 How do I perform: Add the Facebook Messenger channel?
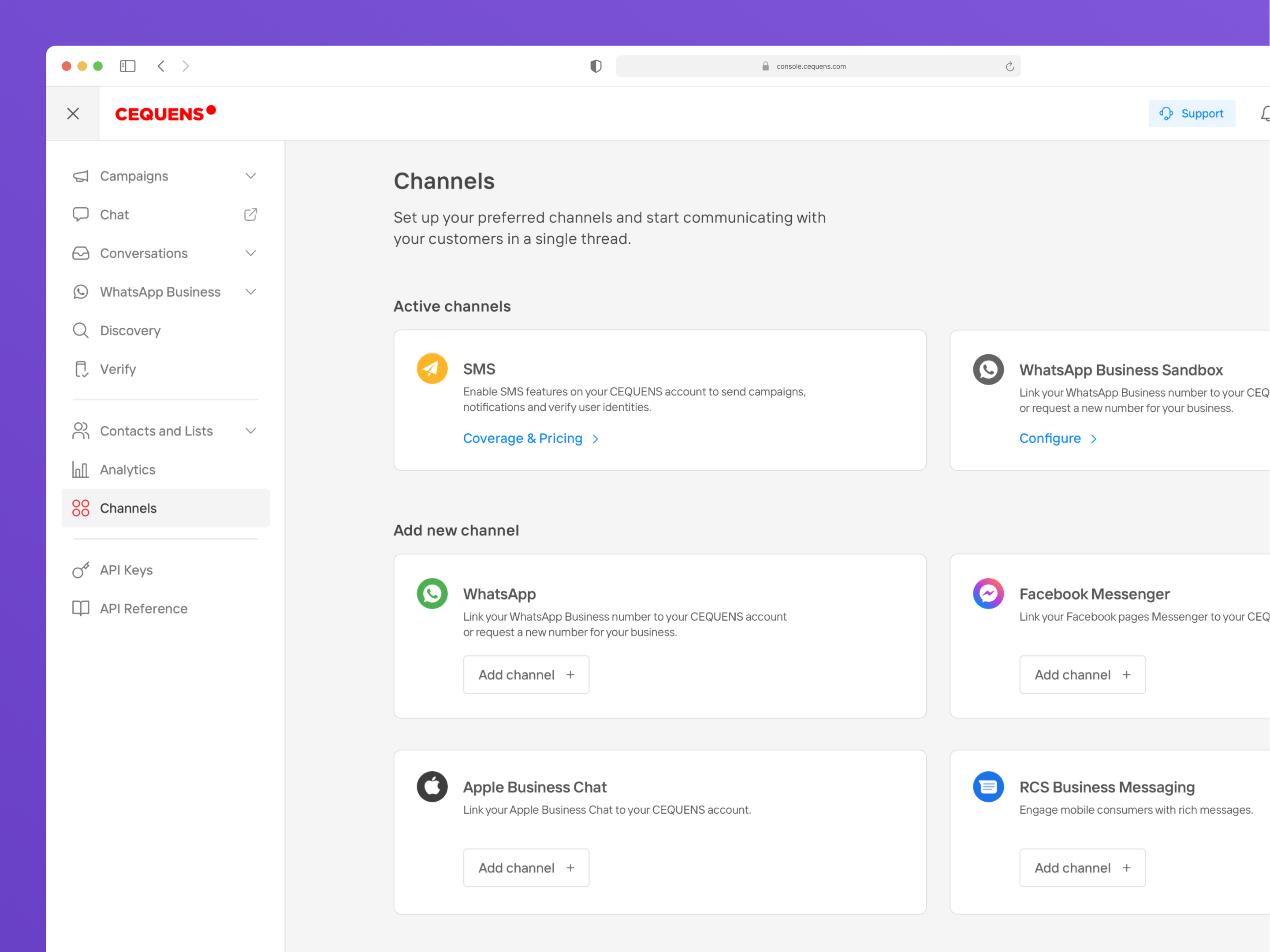[x=1083, y=675]
